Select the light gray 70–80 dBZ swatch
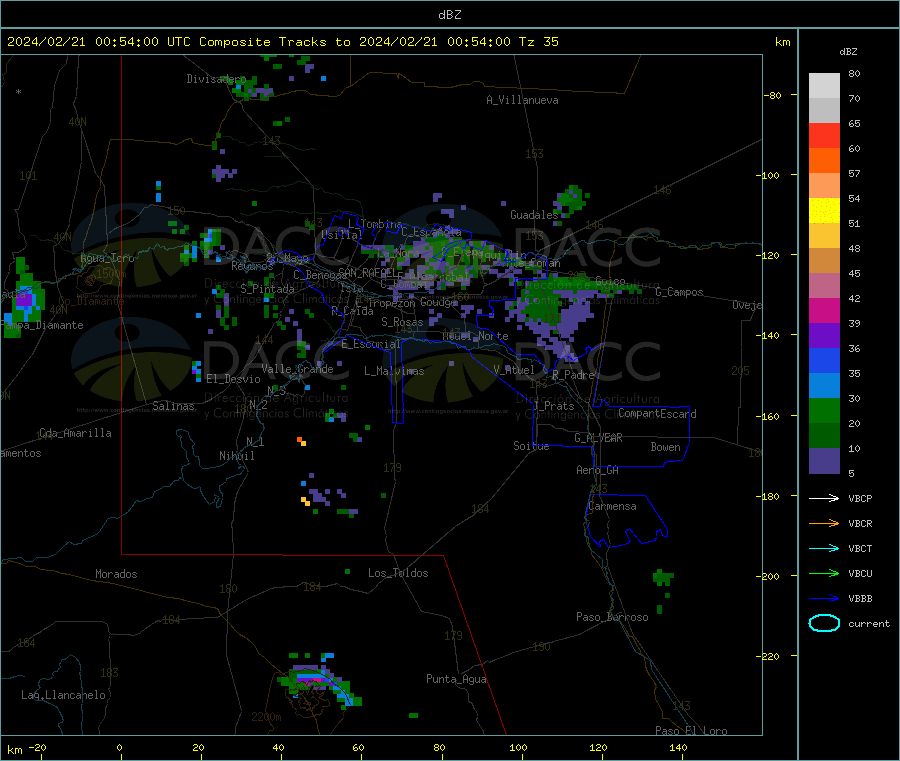 coord(824,86)
